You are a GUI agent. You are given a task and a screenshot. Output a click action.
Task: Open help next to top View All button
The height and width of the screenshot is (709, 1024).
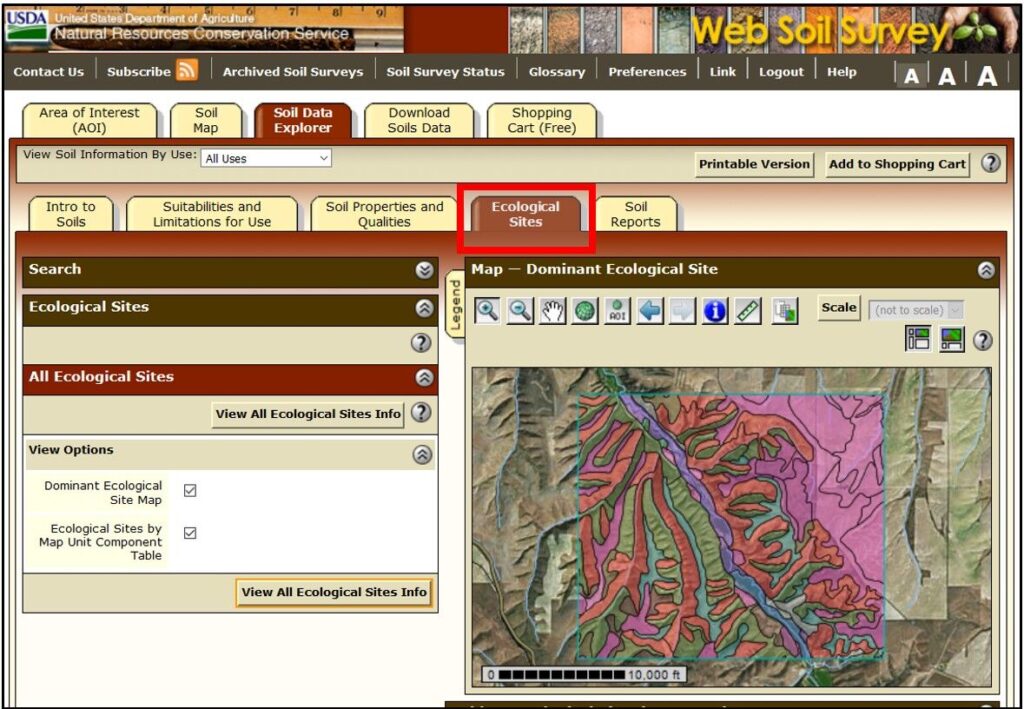(x=421, y=413)
